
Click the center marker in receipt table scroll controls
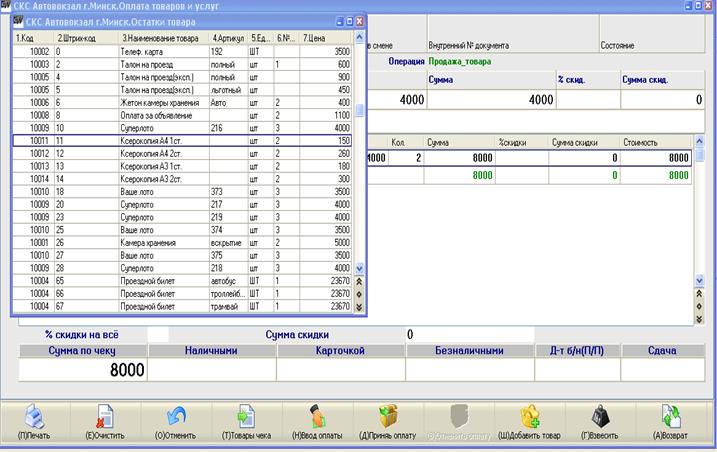(x=699, y=306)
